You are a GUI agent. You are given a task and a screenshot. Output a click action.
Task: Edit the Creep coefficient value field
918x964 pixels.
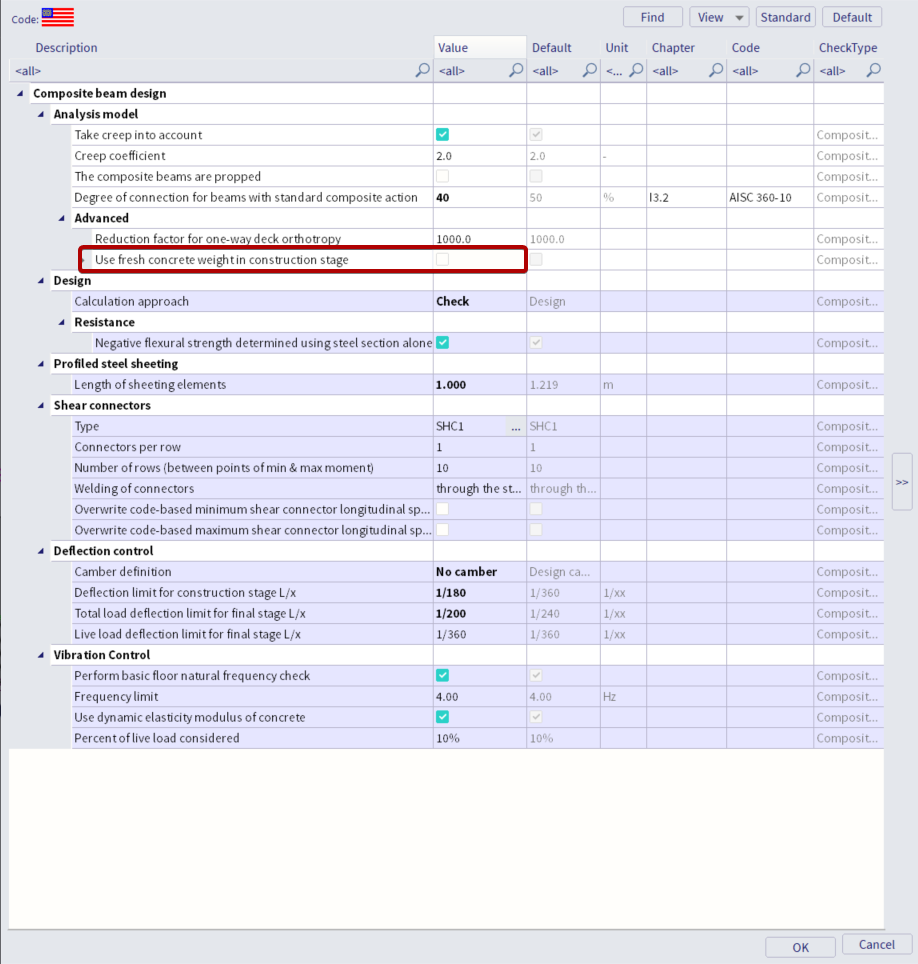click(480, 156)
